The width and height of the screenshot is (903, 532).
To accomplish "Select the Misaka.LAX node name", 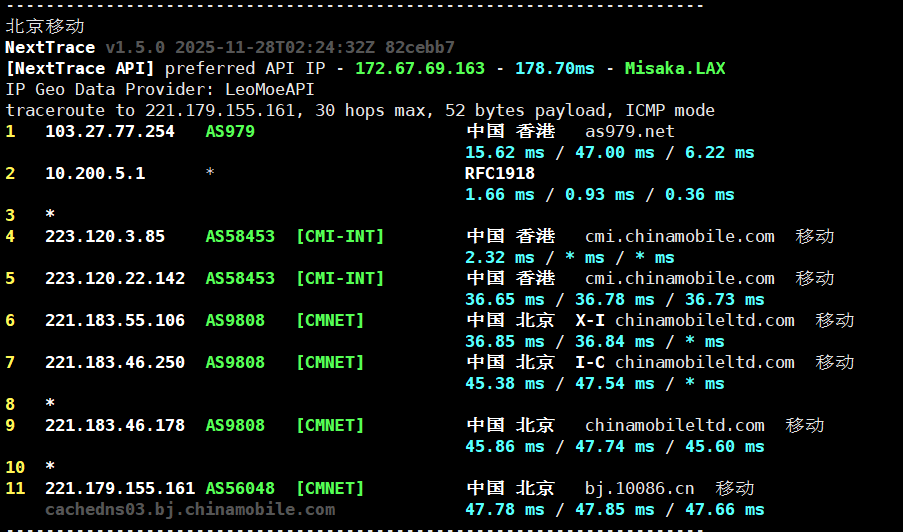I will (675, 68).
